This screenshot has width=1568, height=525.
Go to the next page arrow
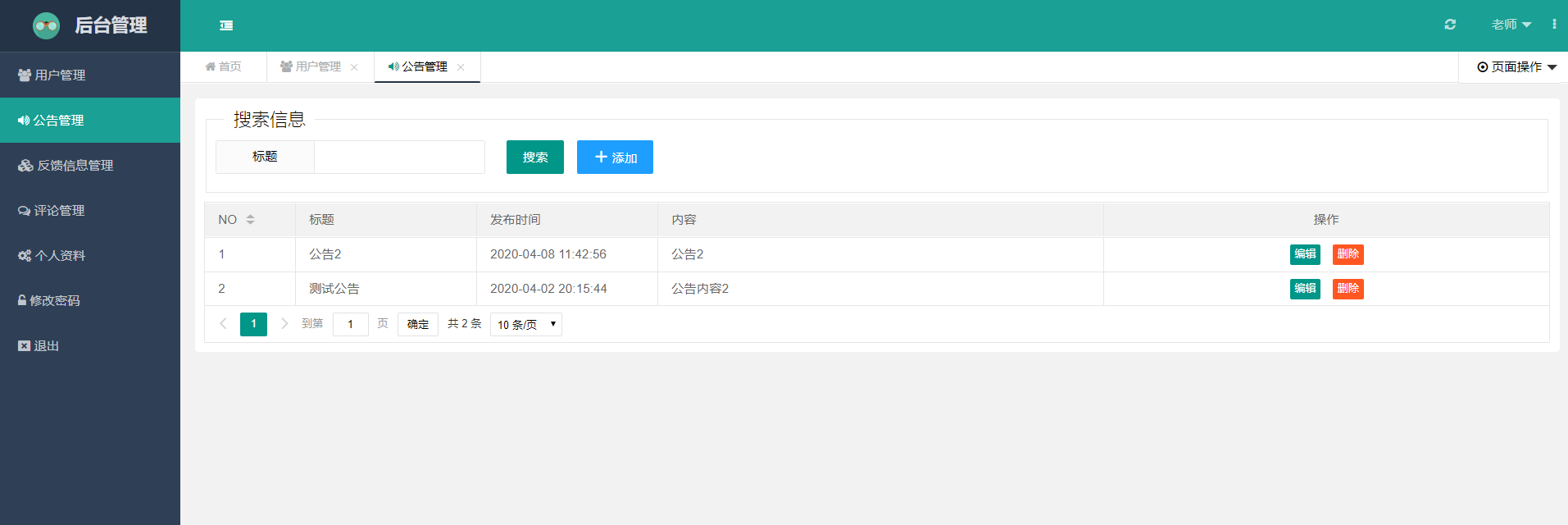click(x=284, y=324)
